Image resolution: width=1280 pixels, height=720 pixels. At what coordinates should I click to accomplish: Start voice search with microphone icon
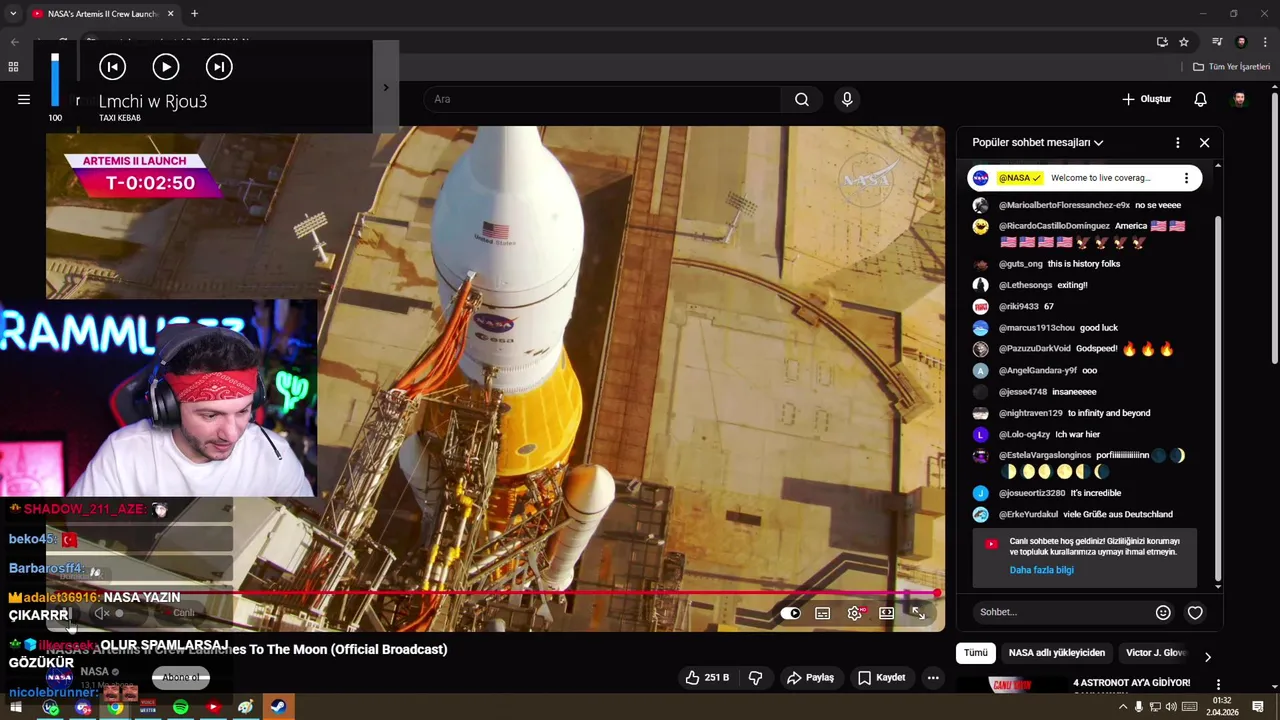click(847, 99)
